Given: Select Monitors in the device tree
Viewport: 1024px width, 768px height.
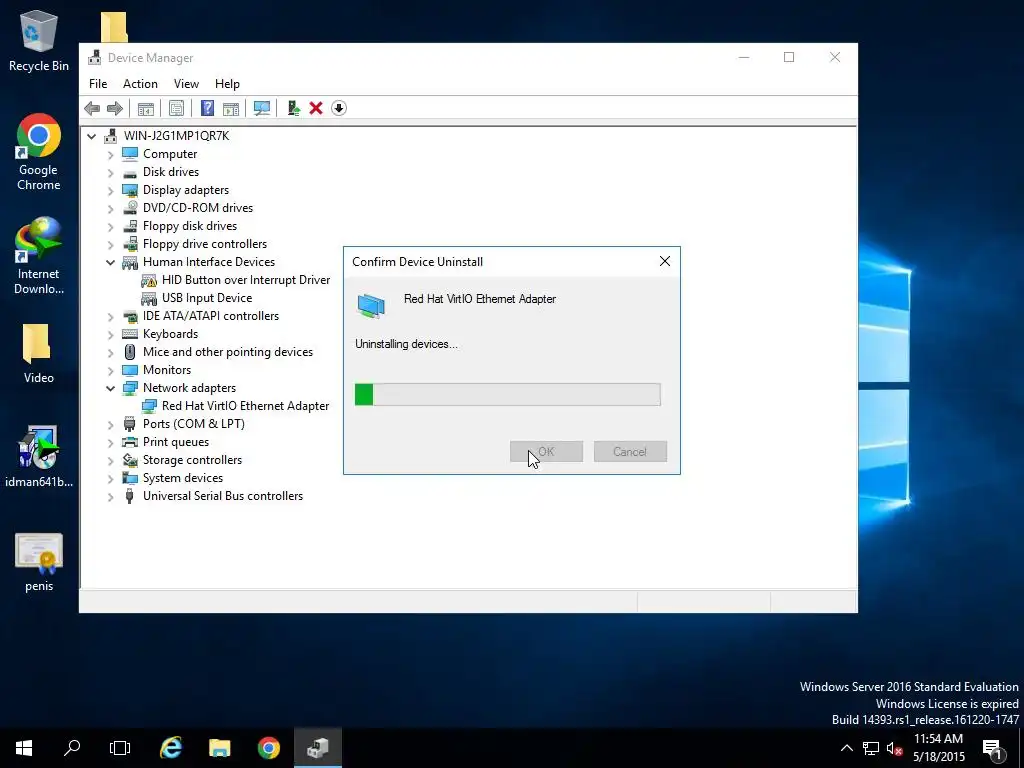Looking at the screenshot, I should [x=167, y=370].
